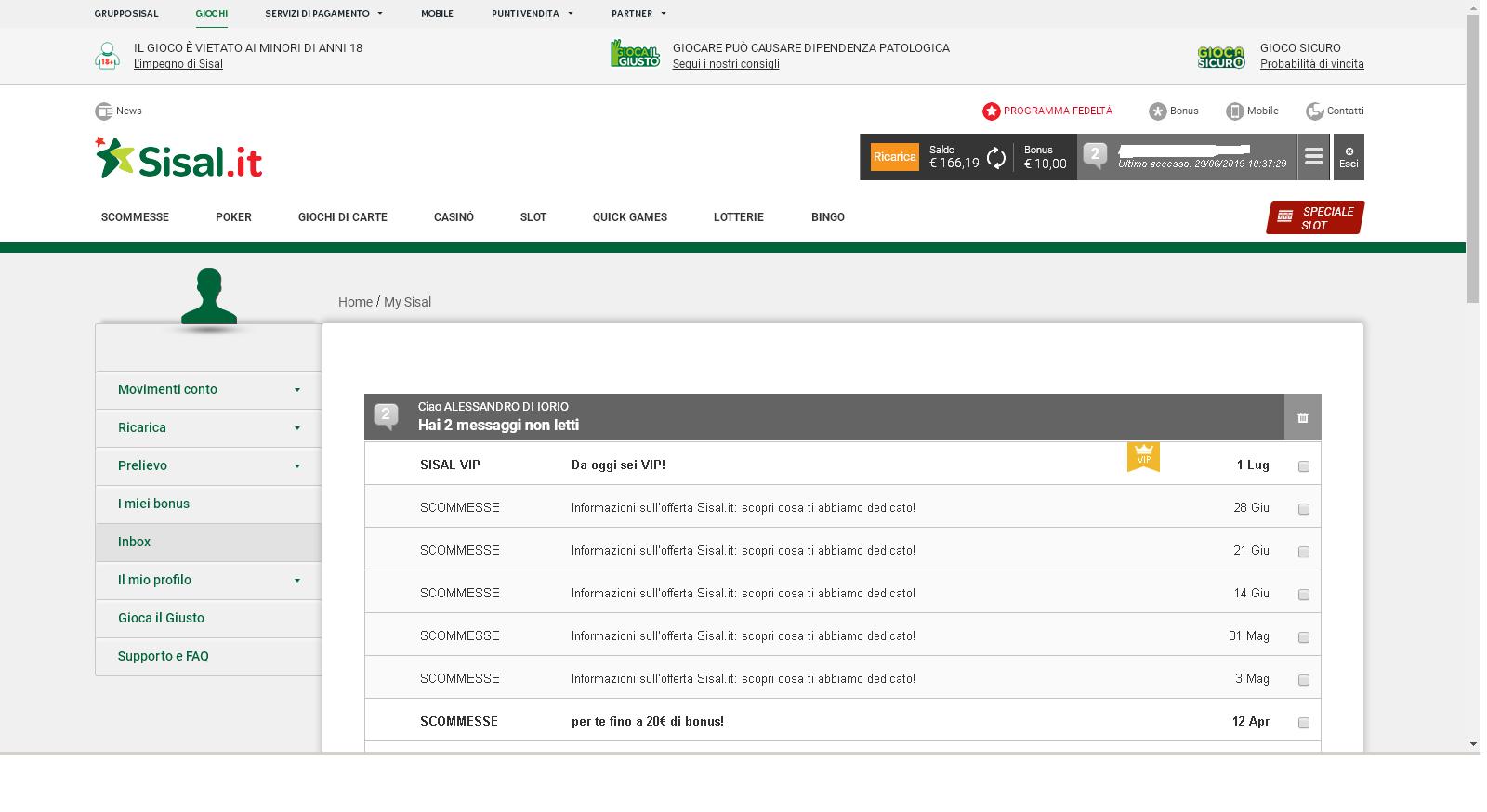1487x812 pixels.
Task: Delete messages with the trash icon
Action: click(1303, 417)
